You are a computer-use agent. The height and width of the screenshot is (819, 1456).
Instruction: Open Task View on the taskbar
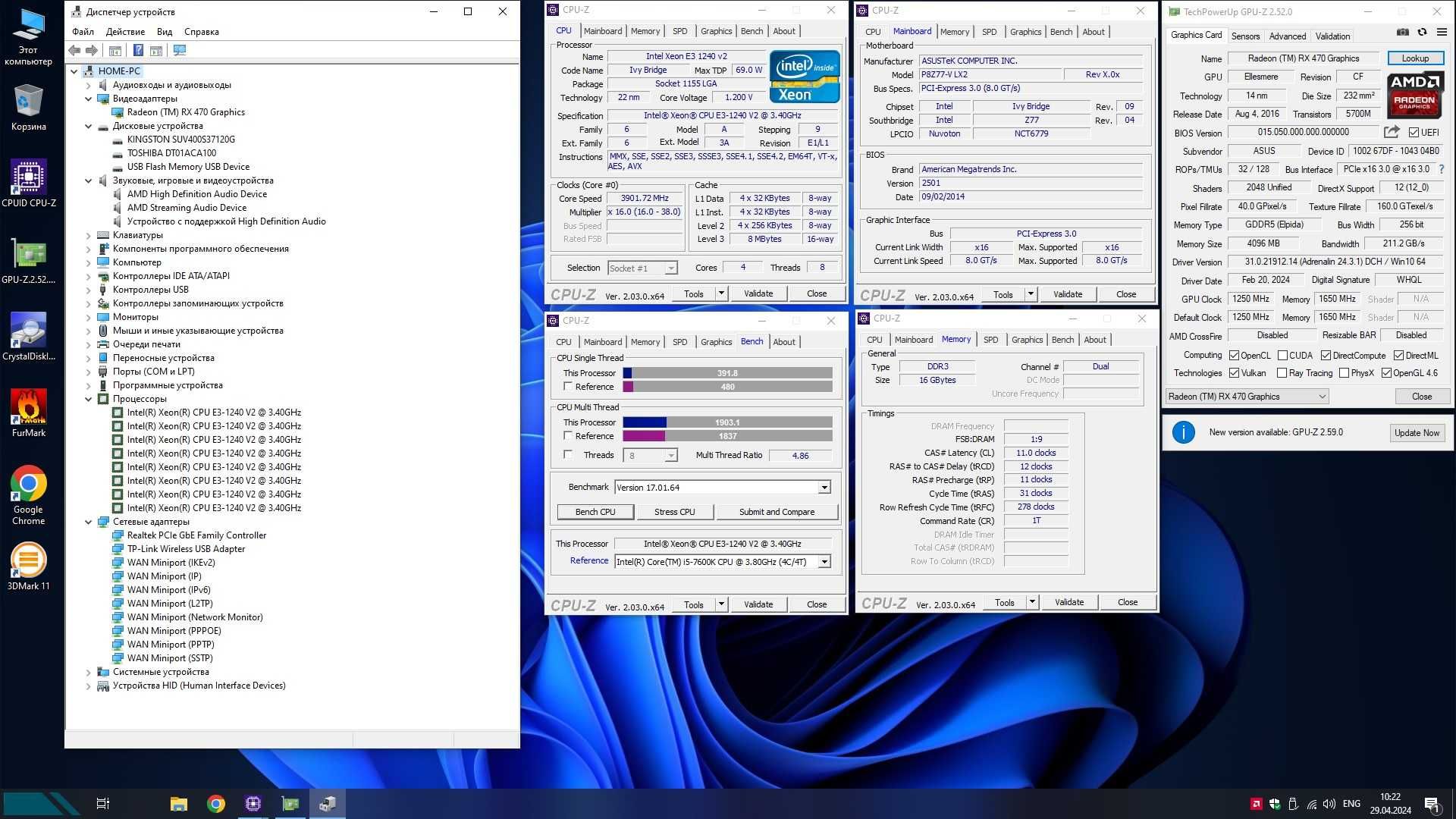pyautogui.click(x=103, y=804)
